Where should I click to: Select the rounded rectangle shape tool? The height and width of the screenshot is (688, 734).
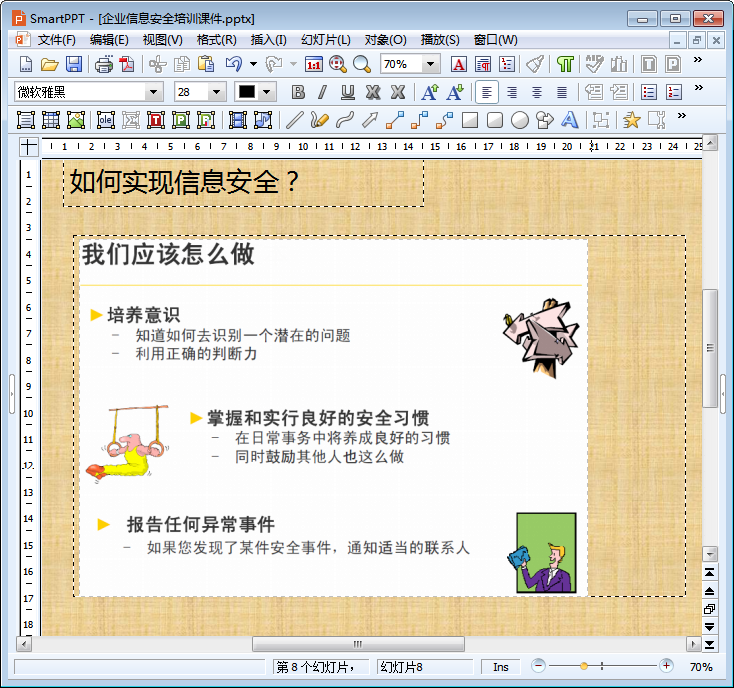tap(495, 120)
